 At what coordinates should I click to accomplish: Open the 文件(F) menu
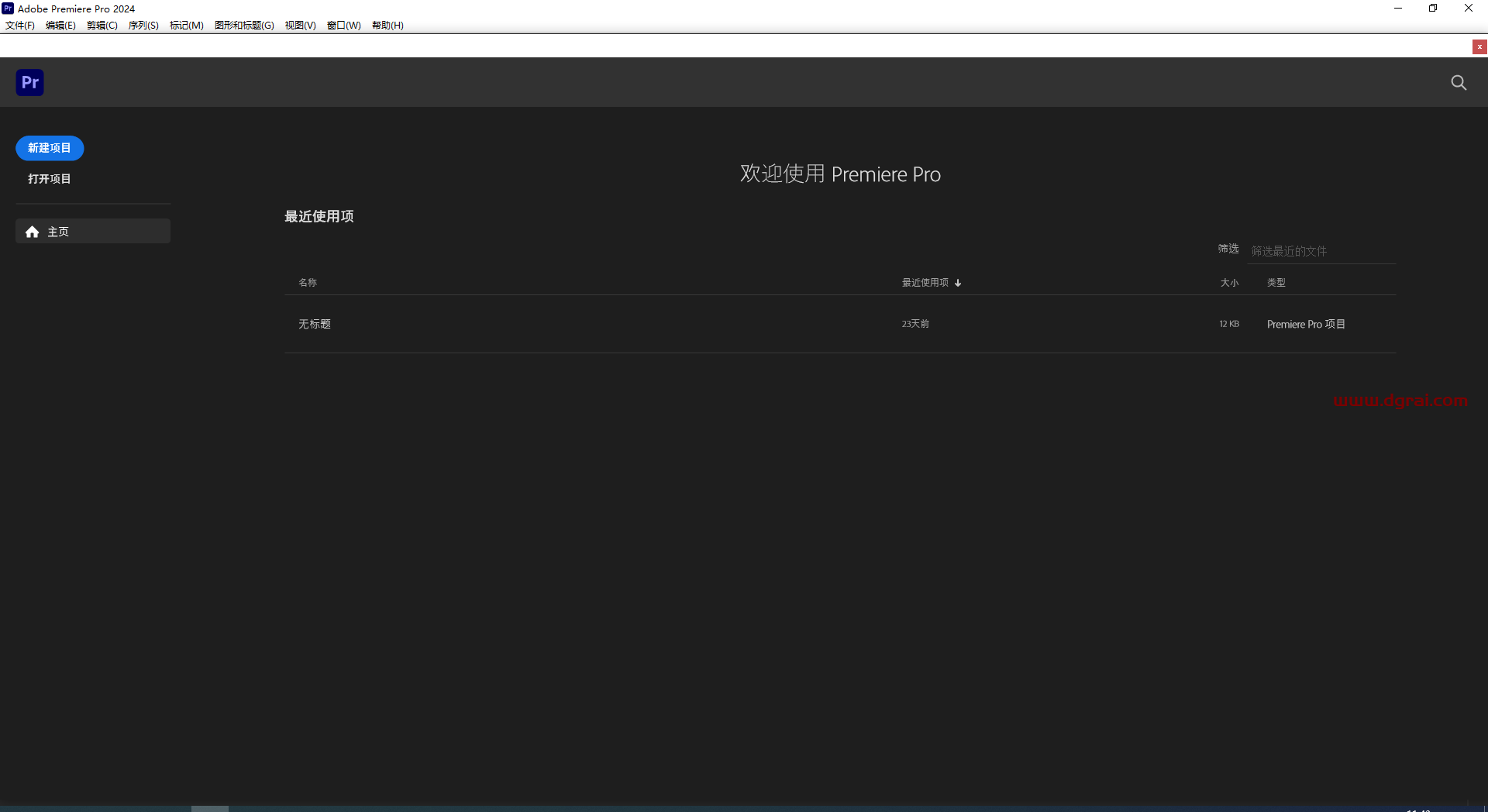pos(20,26)
